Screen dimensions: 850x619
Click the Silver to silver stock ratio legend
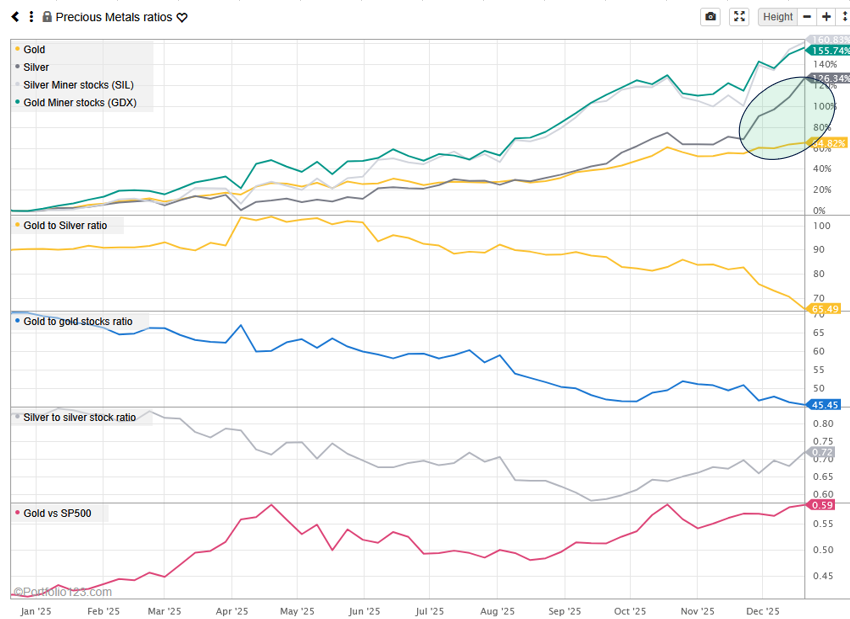(x=79, y=417)
